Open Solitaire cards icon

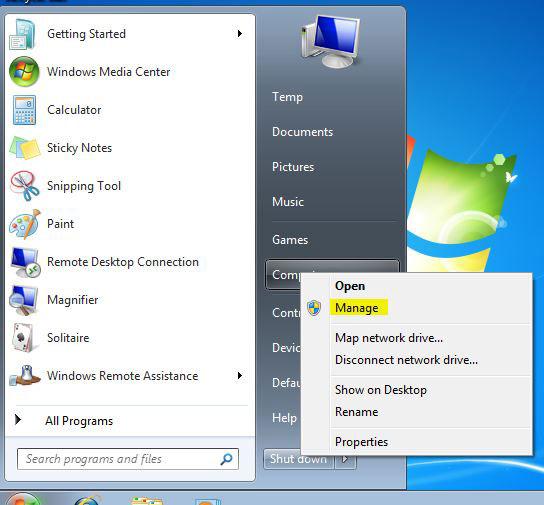[23, 337]
